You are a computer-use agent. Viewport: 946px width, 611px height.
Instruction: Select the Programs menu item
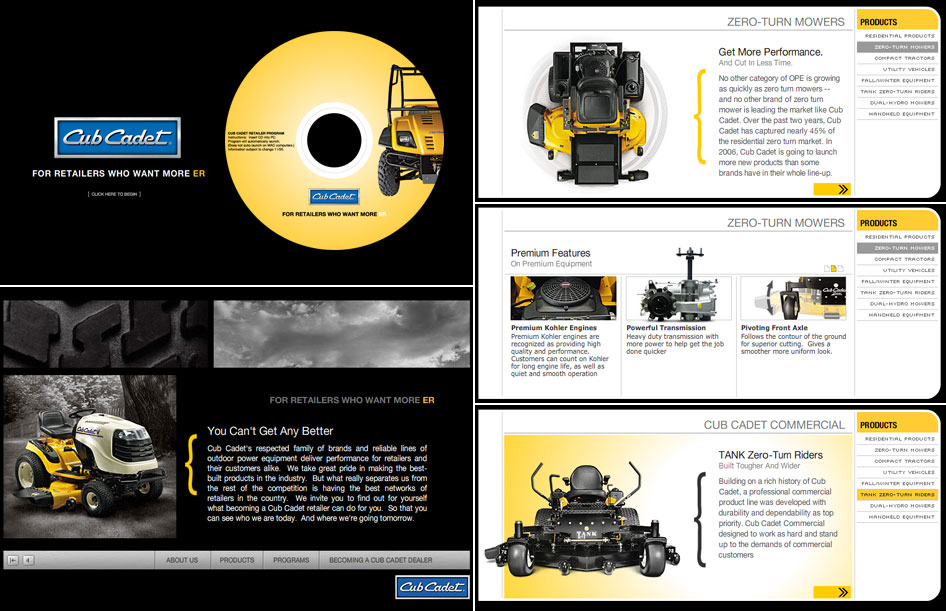click(291, 560)
